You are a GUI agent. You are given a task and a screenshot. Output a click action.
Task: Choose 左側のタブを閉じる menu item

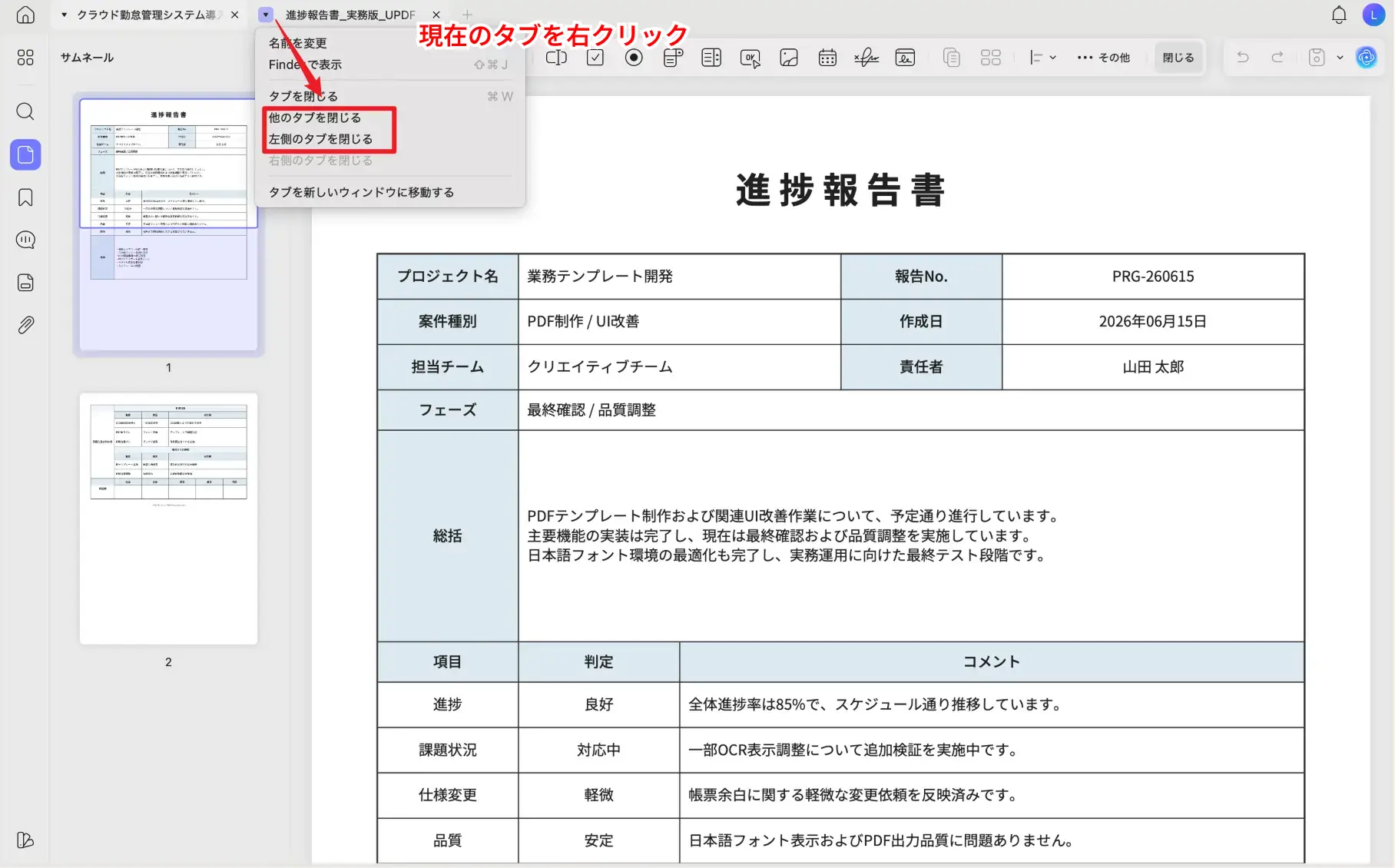point(390,139)
